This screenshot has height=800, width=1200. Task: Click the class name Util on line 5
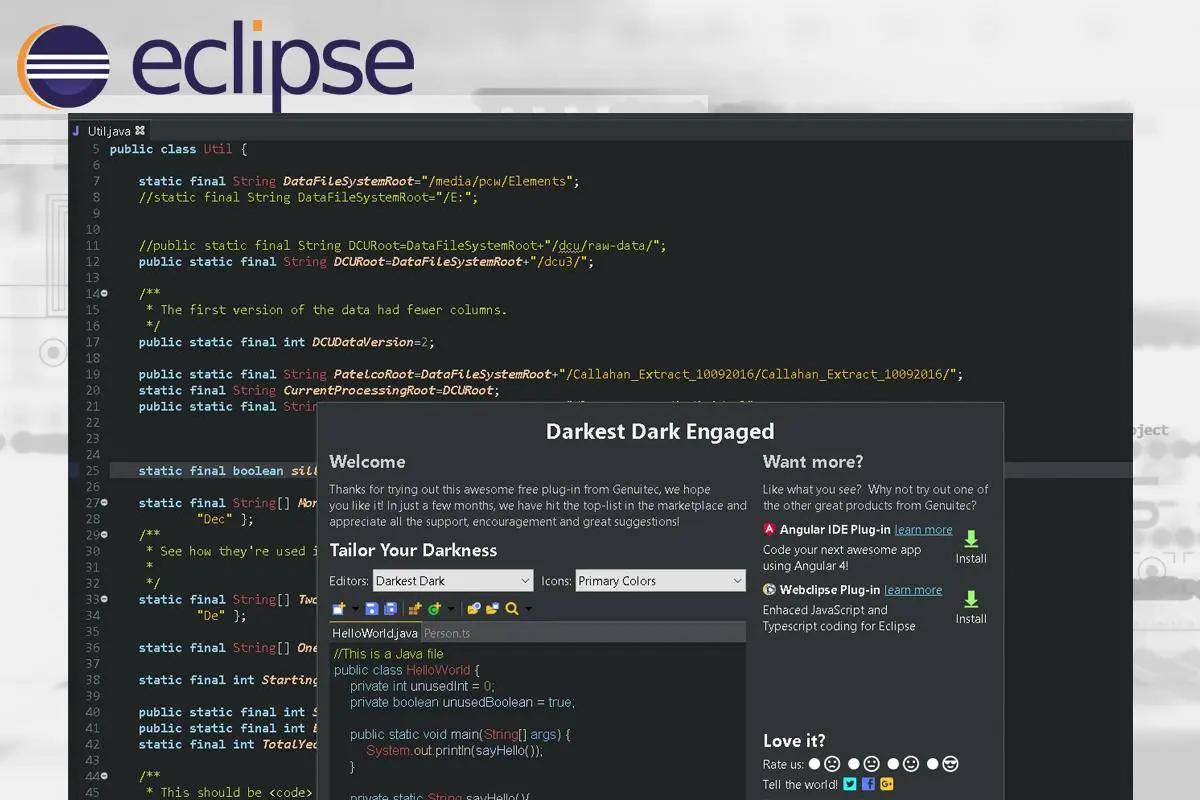(x=218, y=149)
